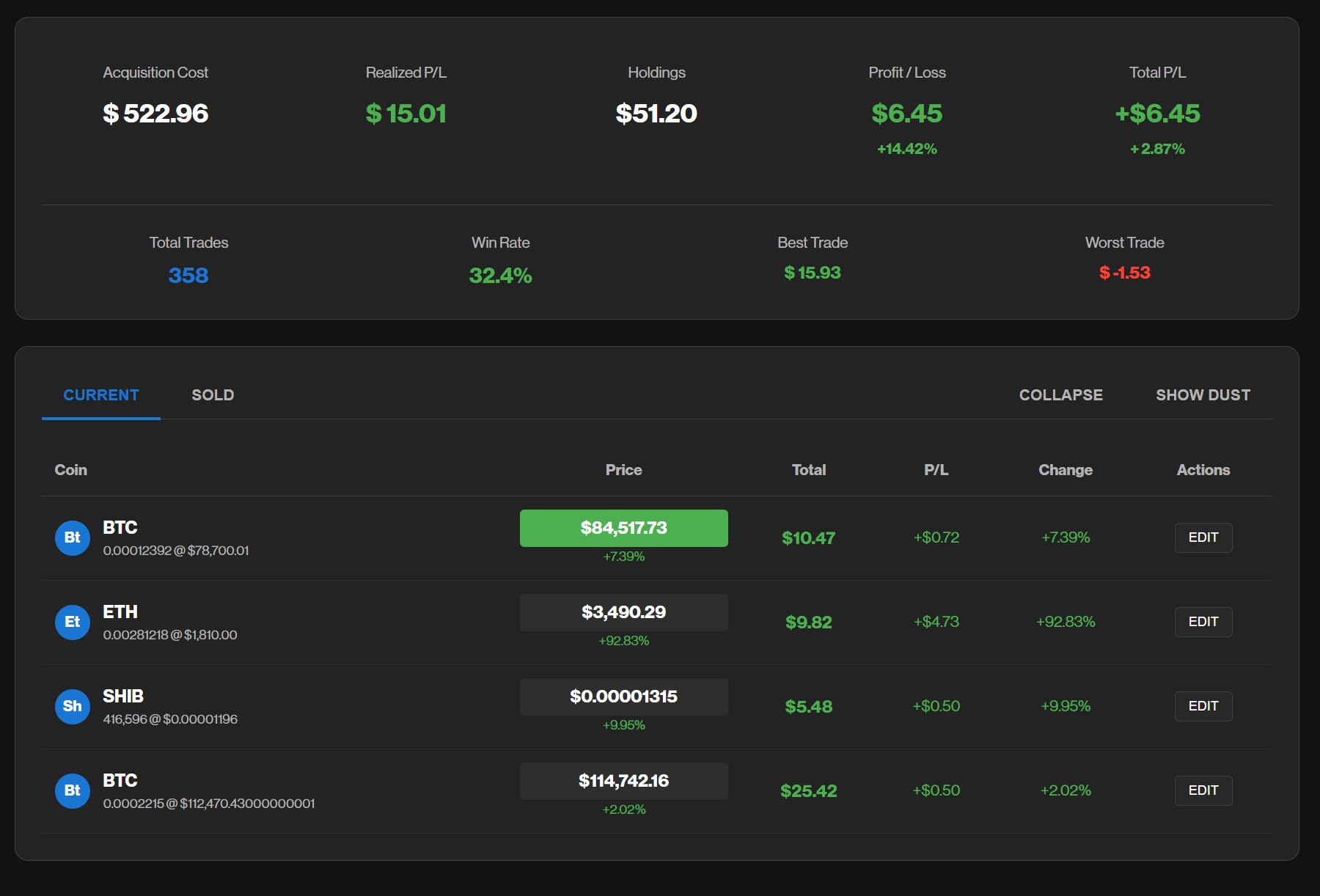Click the green $84,517.73 BTC price box
The image size is (1320, 896).
click(623, 528)
